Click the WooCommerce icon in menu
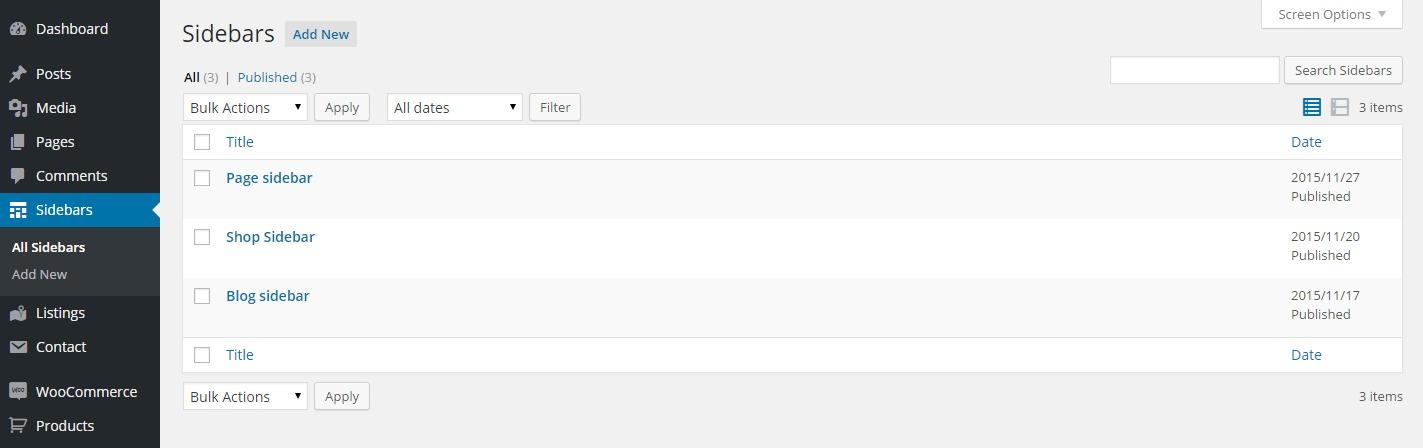 18,392
